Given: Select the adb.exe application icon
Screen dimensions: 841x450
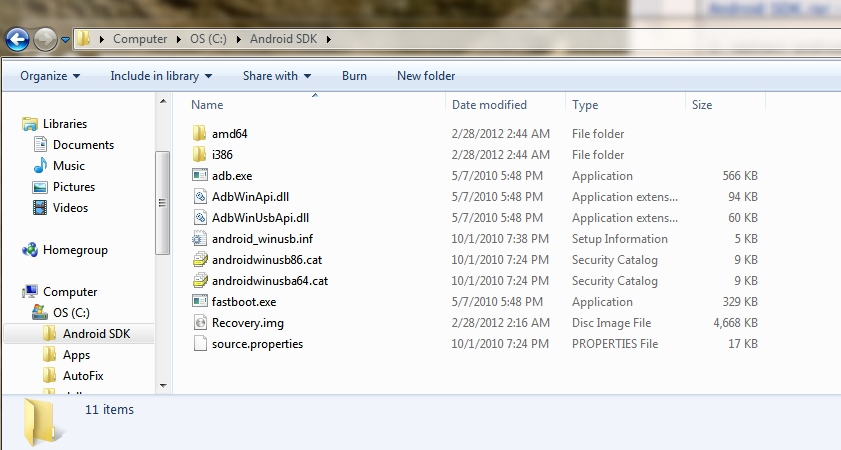Looking at the screenshot, I should [x=199, y=176].
